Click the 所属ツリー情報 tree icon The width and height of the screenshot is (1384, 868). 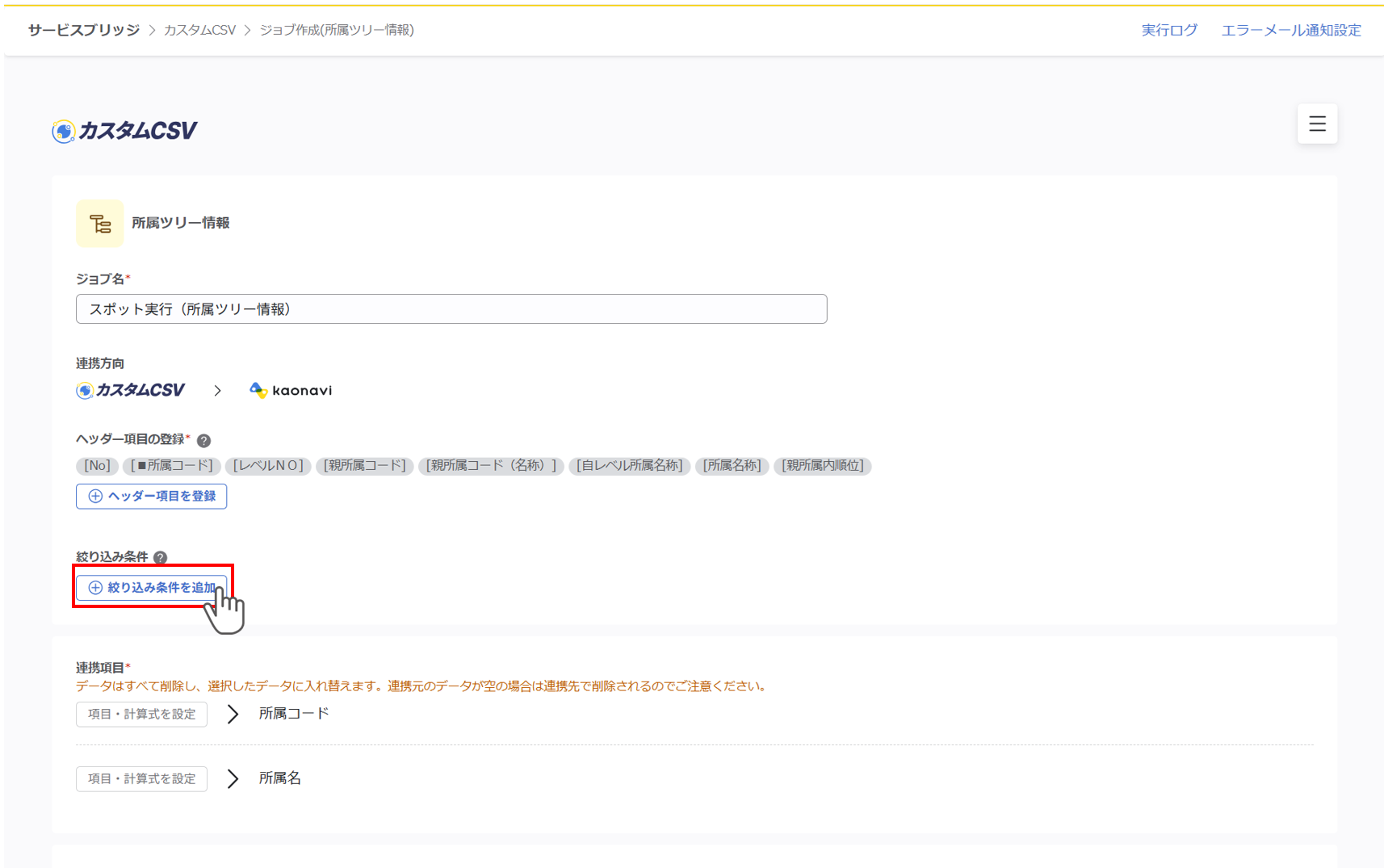[x=99, y=223]
